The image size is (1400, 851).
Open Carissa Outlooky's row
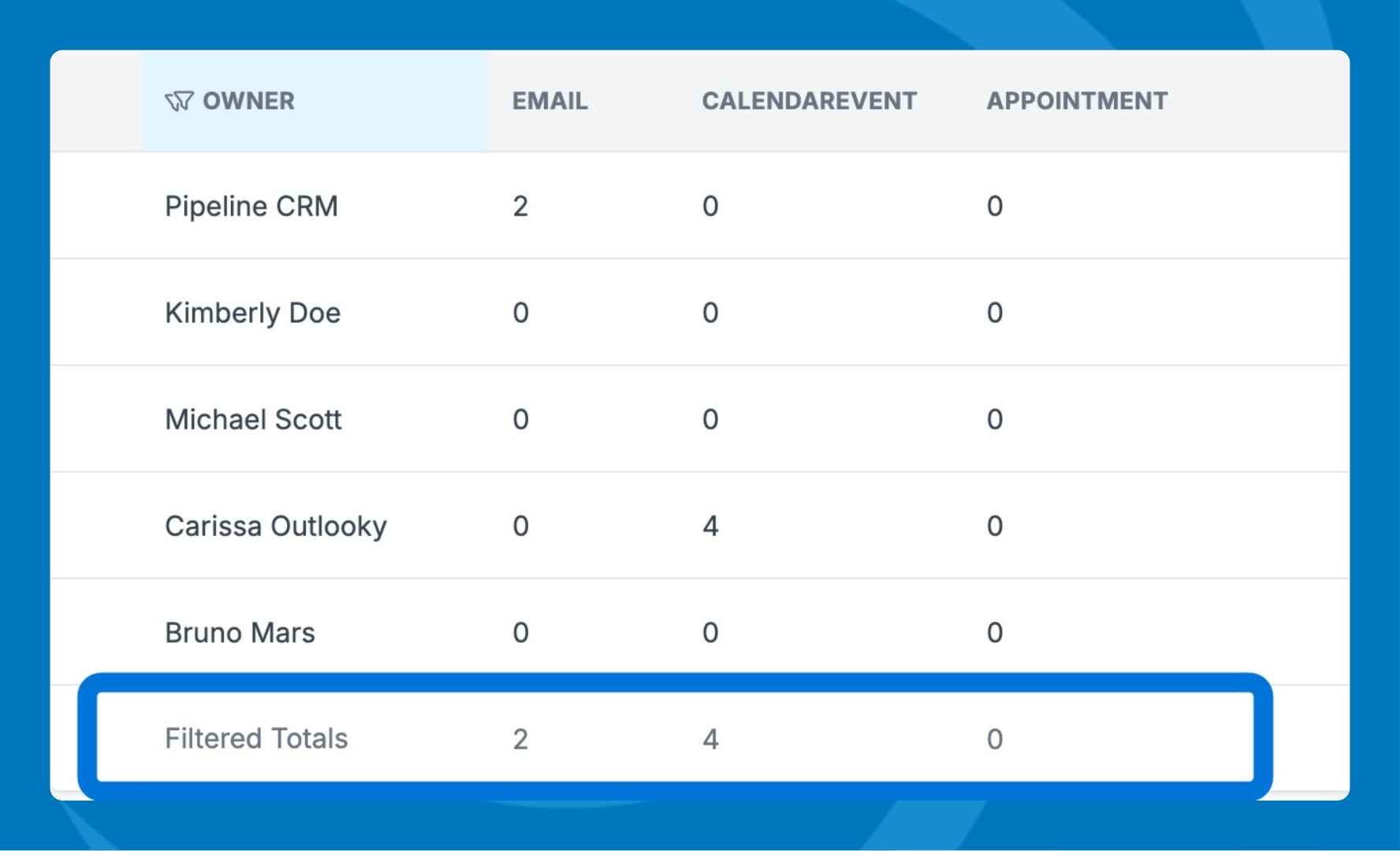276,526
